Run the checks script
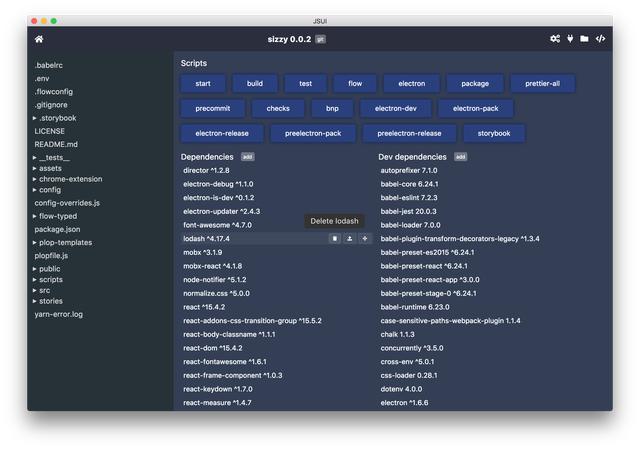The image size is (640, 450). 278,108
